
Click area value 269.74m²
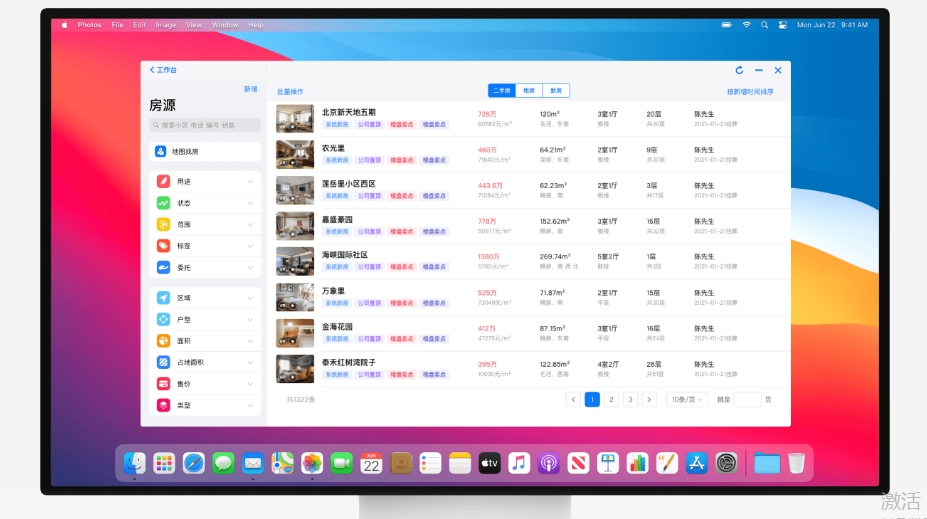[555, 257]
